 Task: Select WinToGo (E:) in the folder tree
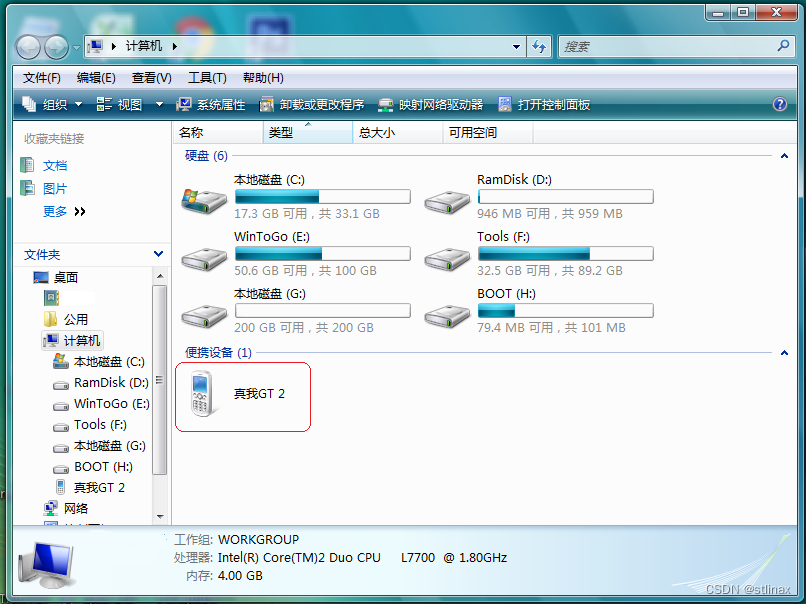[x=112, y=404]
